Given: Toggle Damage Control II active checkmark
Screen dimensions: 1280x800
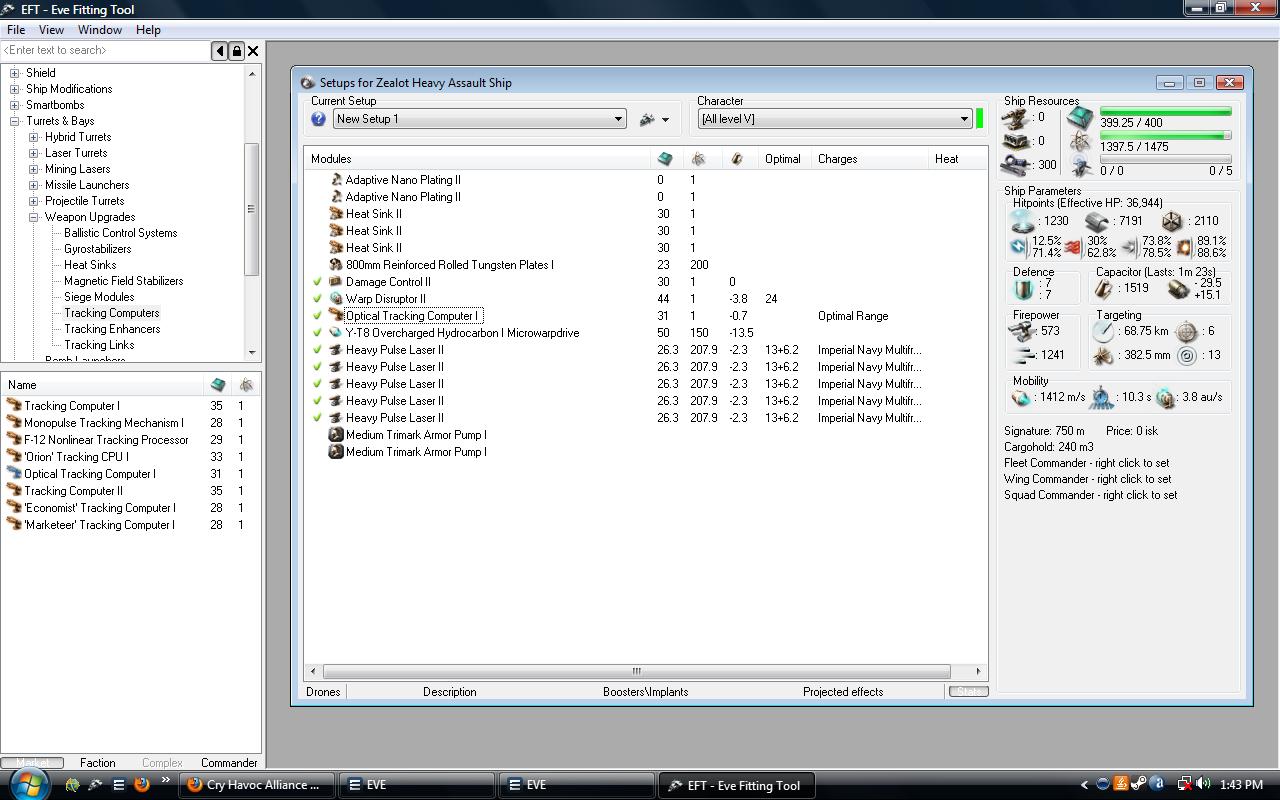Looking at the screenshot, I should tap(317, 282).
